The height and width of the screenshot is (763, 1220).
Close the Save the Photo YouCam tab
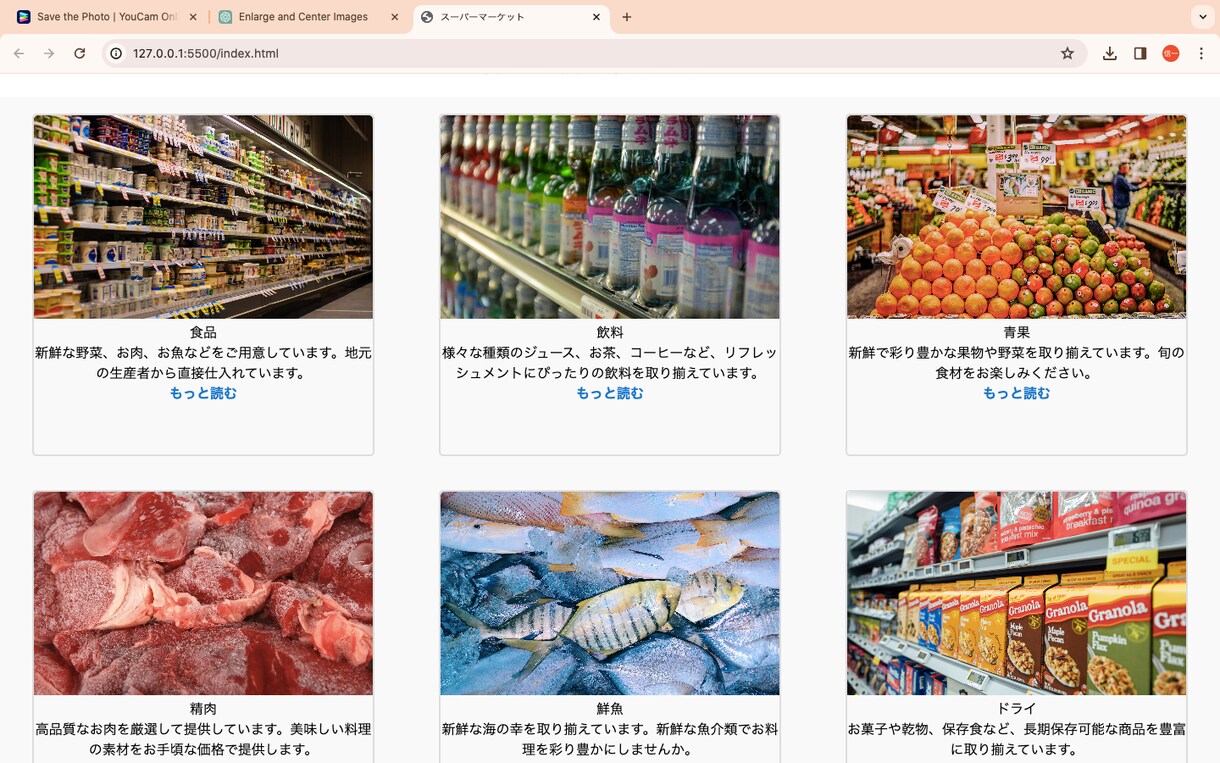click(x=193, y=17)
